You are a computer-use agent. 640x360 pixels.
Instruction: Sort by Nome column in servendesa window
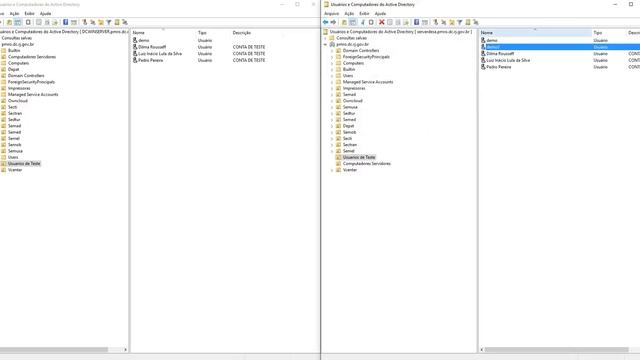(x=536, y=33)
